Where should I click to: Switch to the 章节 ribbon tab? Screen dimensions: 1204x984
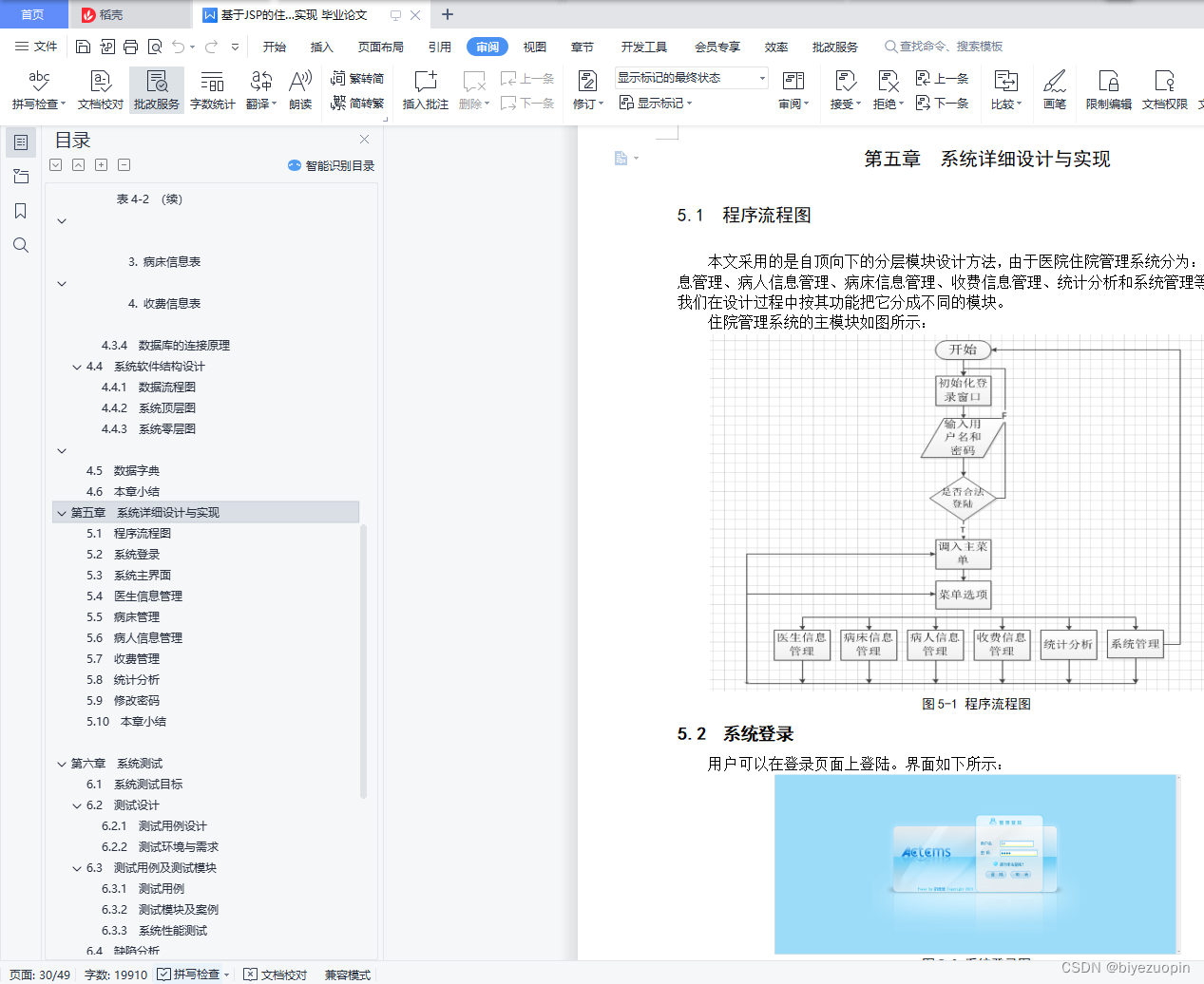583,47
